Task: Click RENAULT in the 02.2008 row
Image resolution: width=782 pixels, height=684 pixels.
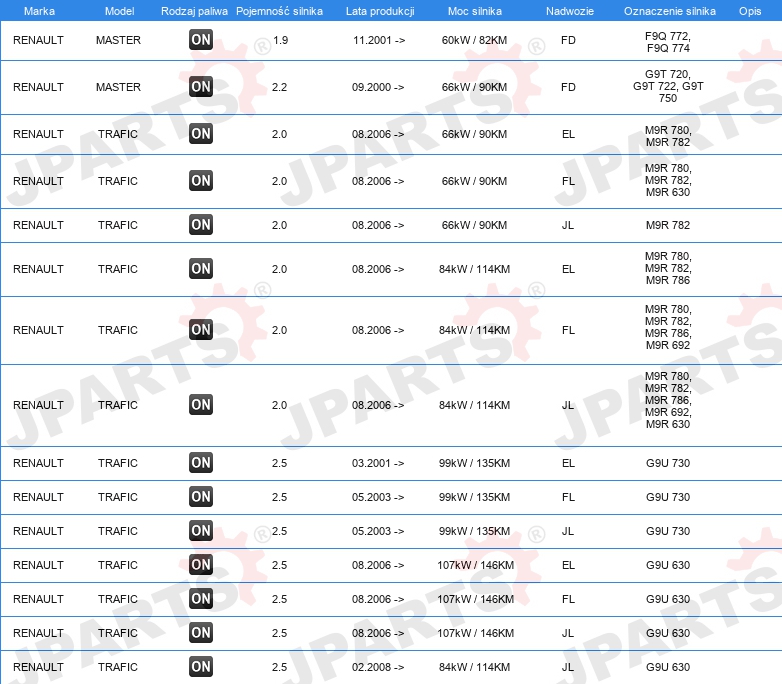Action: [38, 667]
